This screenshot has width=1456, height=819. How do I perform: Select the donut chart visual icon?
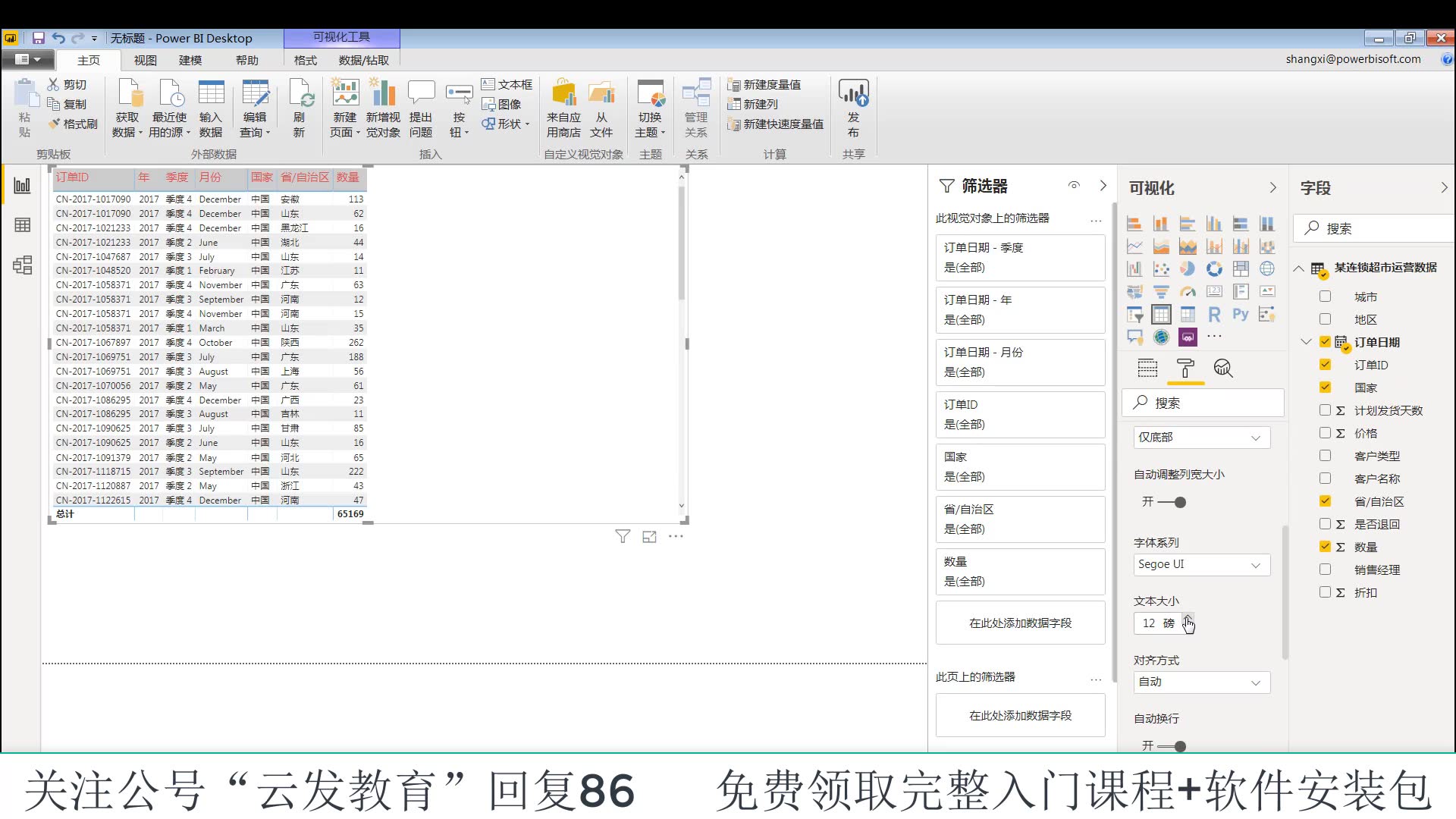(1214, 268)
